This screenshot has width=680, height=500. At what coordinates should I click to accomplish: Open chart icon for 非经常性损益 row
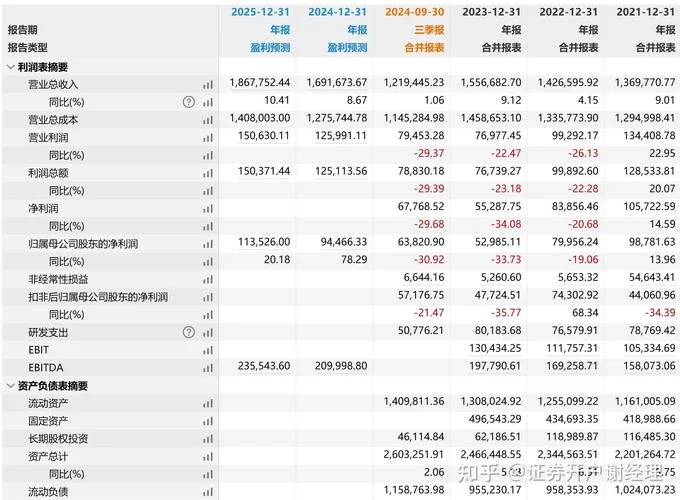click(x=208, y=280)
